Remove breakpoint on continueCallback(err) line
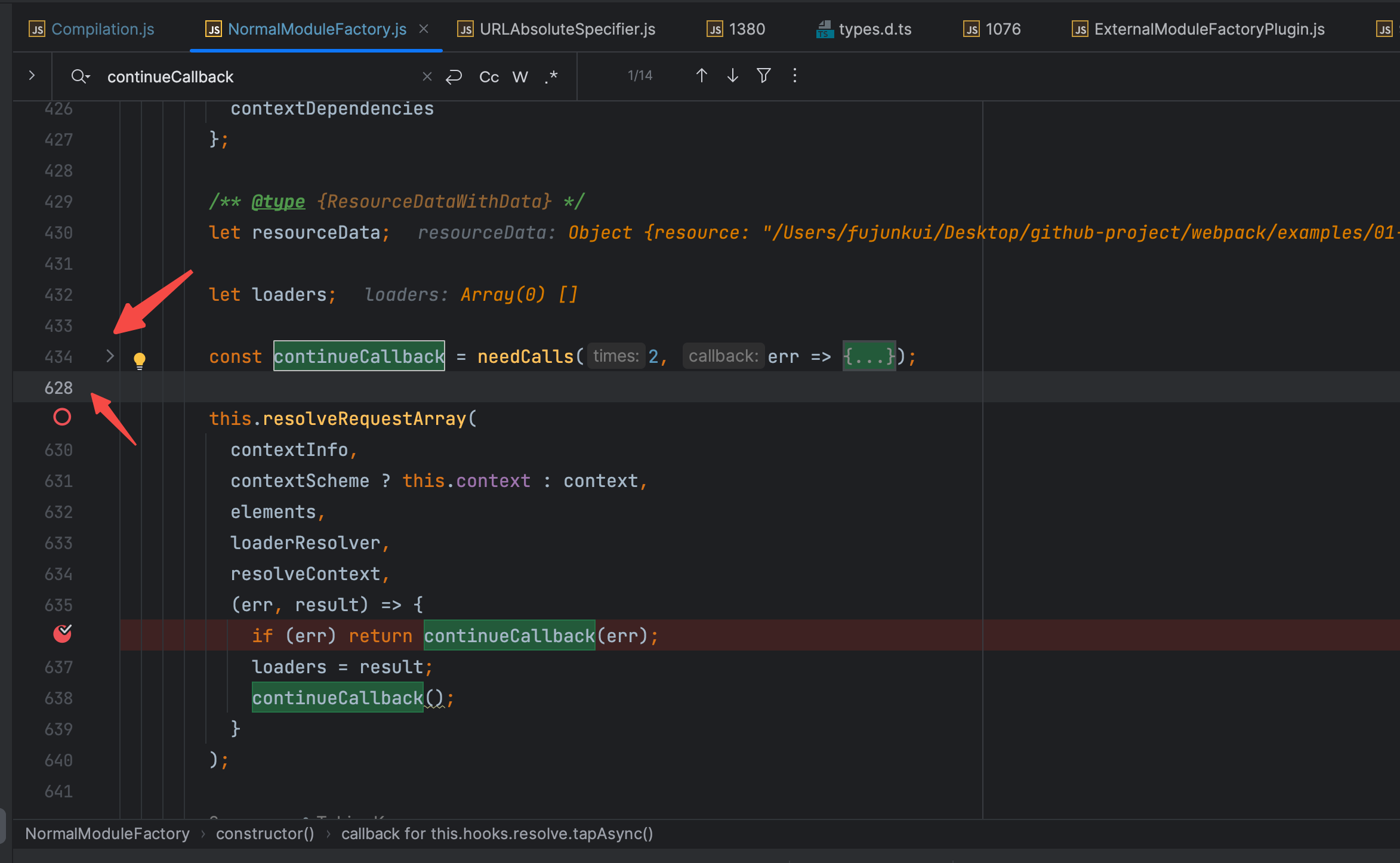 pos(62,634)
